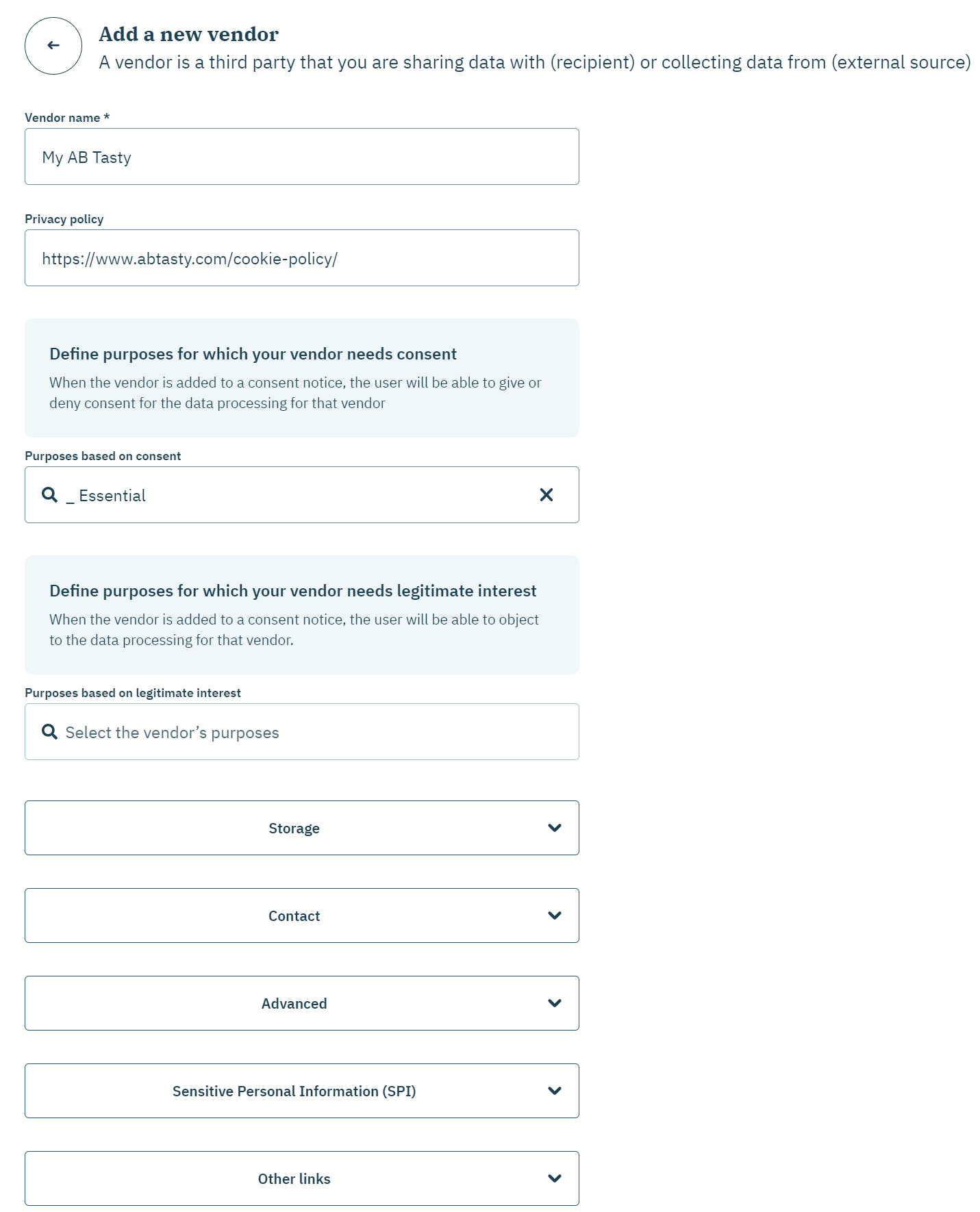
Task: Click the SPI section chevron arrow
Action: (x=555, y=1091)
